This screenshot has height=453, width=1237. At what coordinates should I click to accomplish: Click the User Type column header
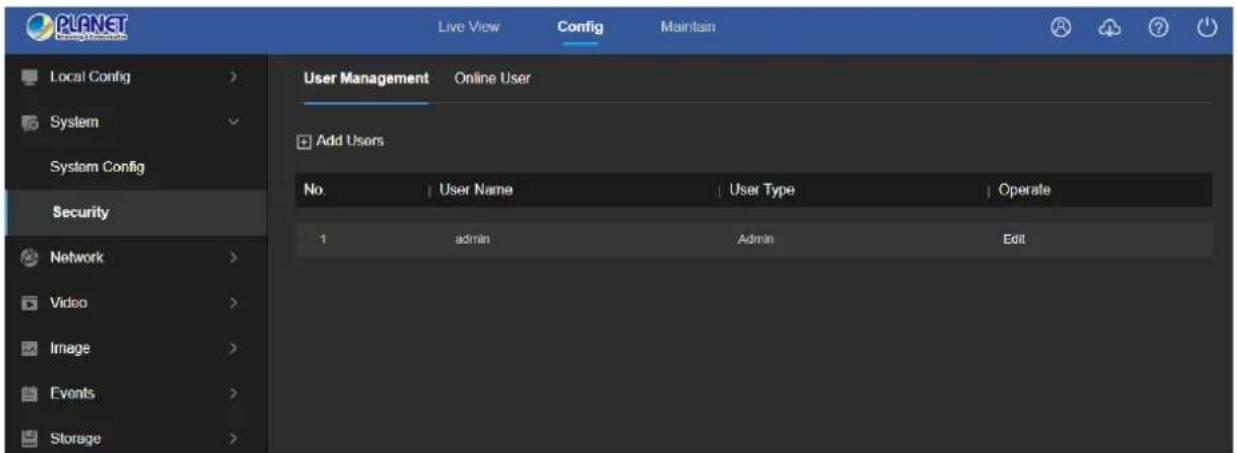coord(762,189)
